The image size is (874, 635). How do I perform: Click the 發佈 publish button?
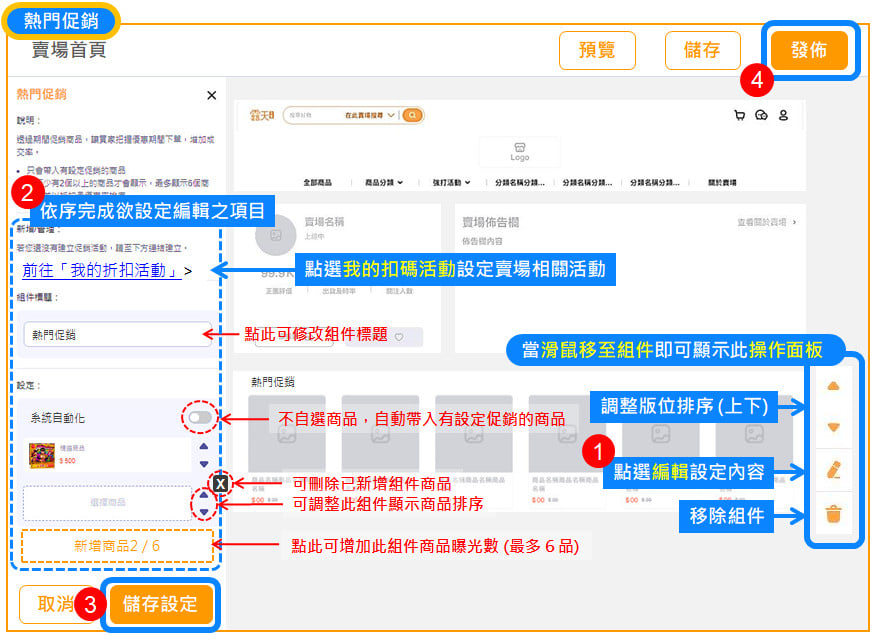tap(809, 50)
